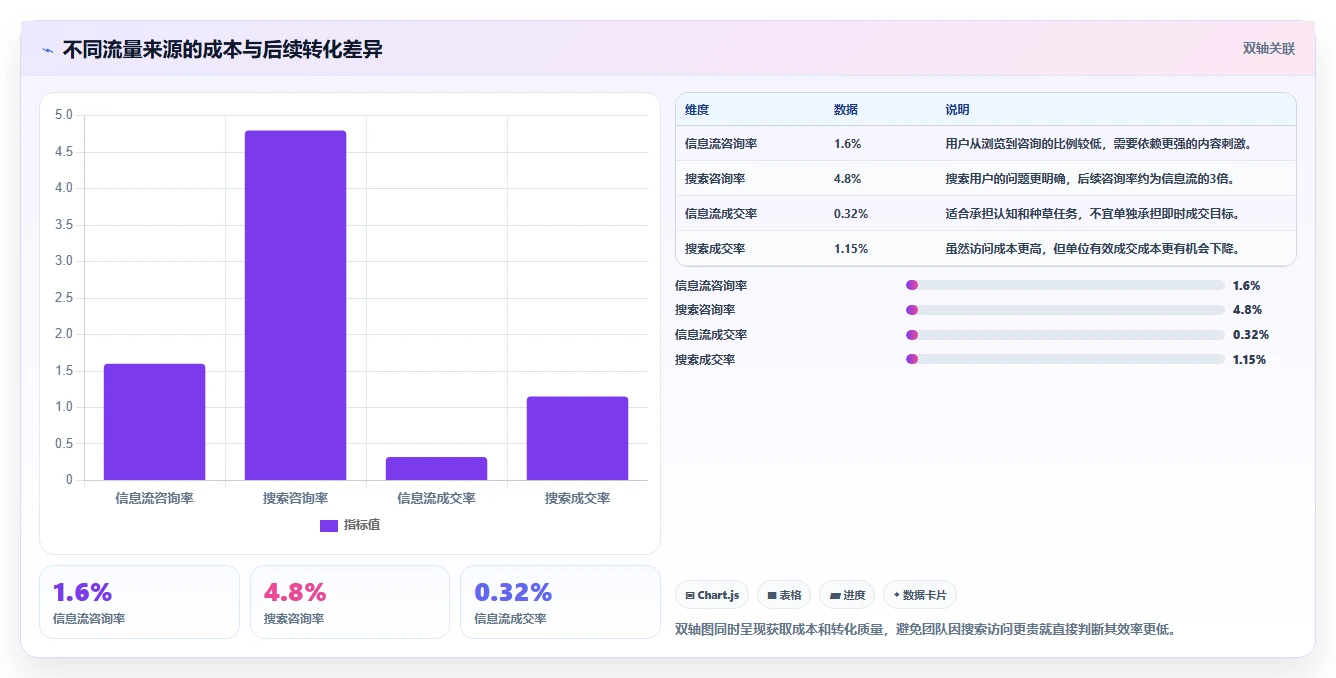Click the 维度 column header
Screen dimensions: 1336x678
click(x=697, y=110)
